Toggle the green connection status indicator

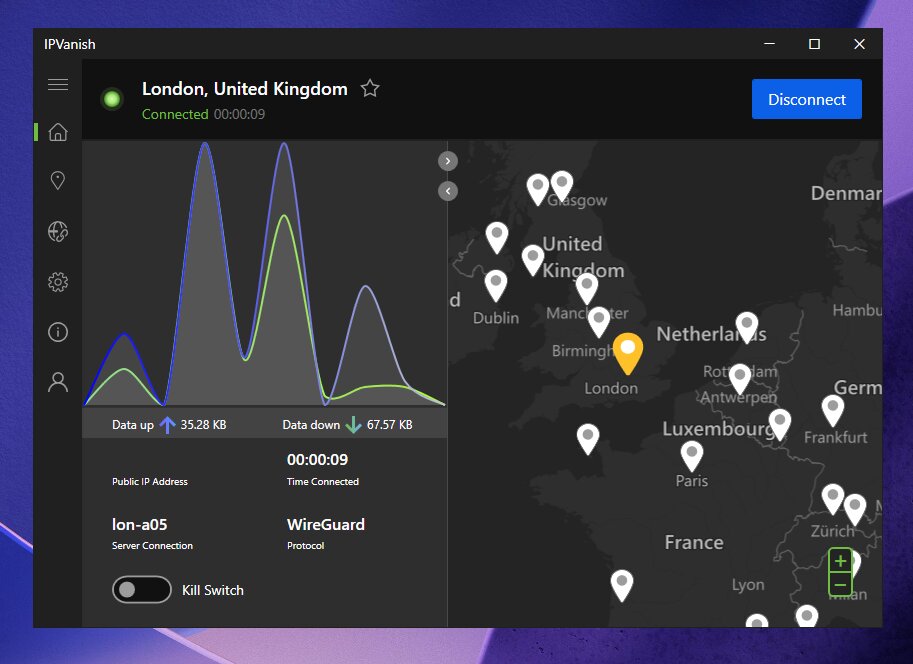click(x=111, y=98)
